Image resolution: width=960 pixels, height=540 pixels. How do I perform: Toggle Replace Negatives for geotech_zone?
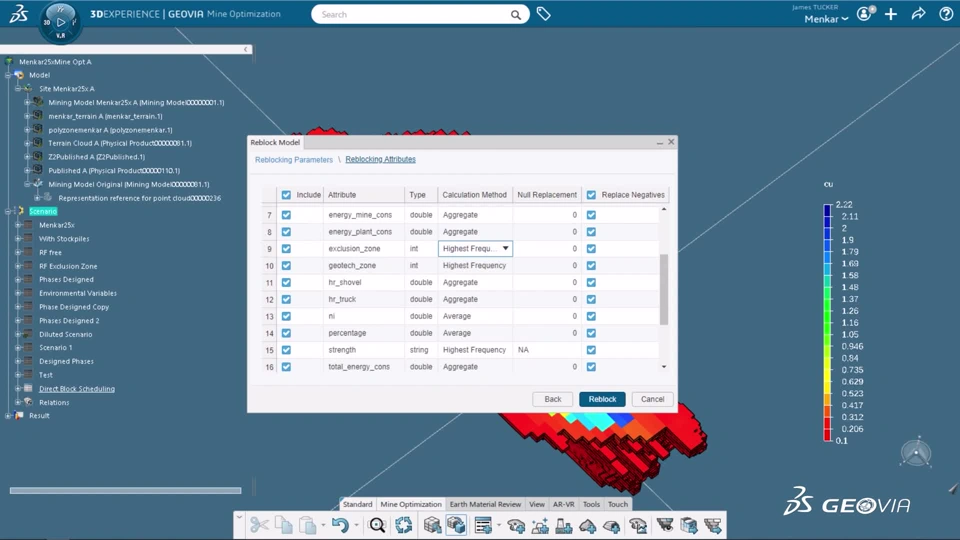pos(591,266)
